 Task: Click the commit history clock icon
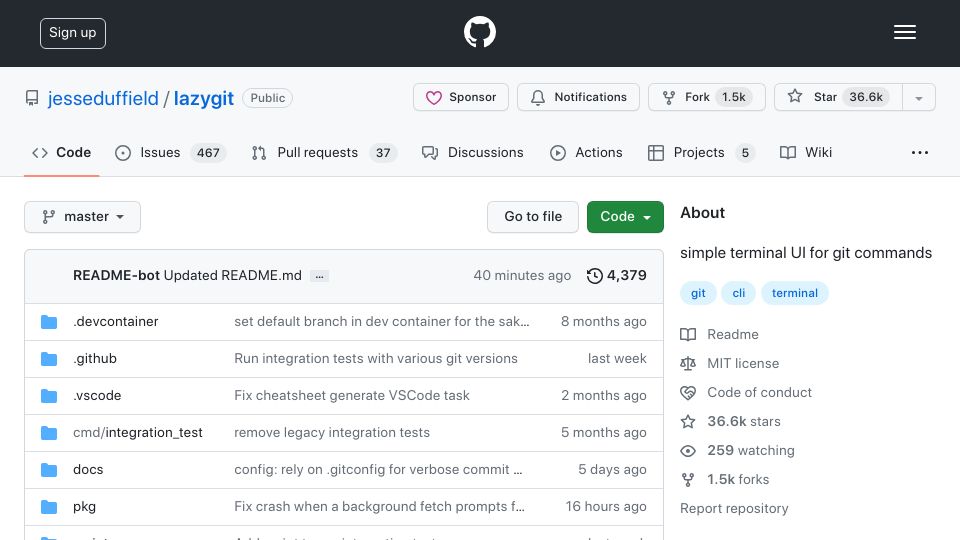tap(594, 276)
